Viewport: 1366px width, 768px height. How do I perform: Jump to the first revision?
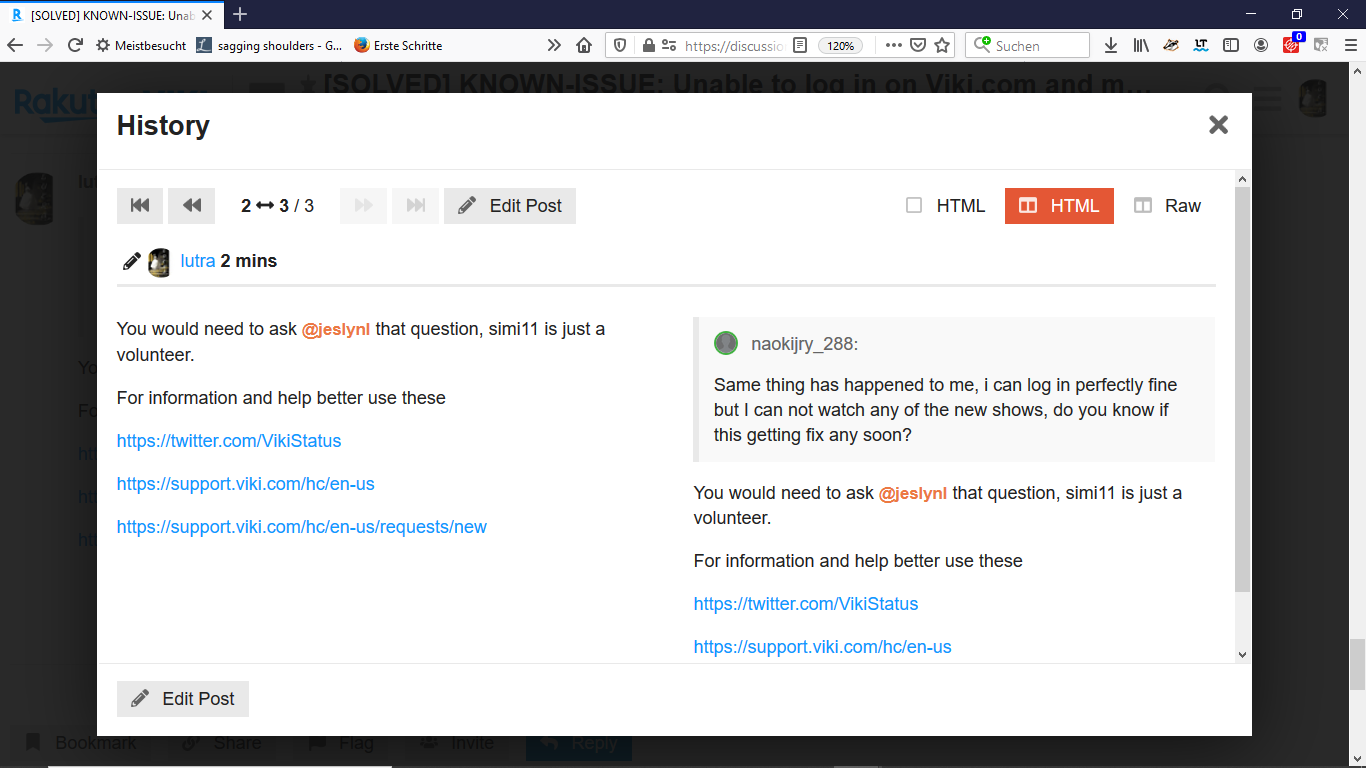click(140, 205)
